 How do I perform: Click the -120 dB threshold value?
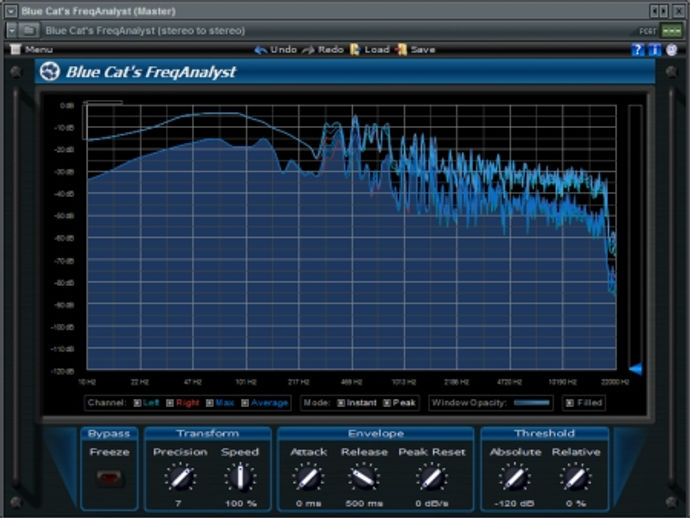click(x=514, y=503)
